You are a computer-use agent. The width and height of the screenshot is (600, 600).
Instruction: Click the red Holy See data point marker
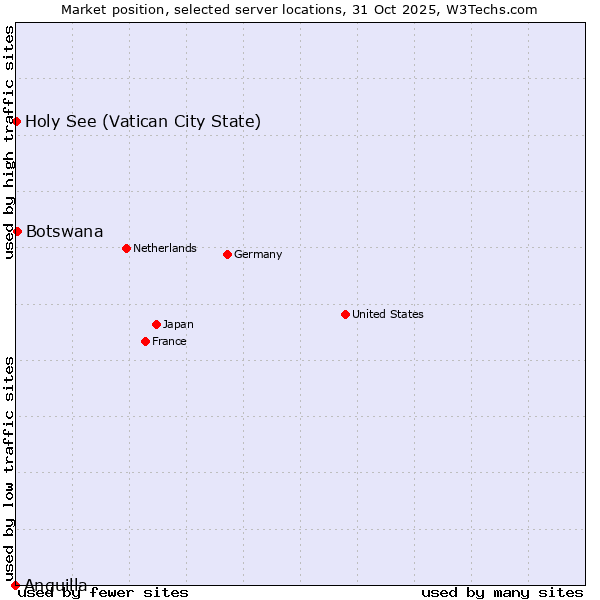tap(16, 121)
